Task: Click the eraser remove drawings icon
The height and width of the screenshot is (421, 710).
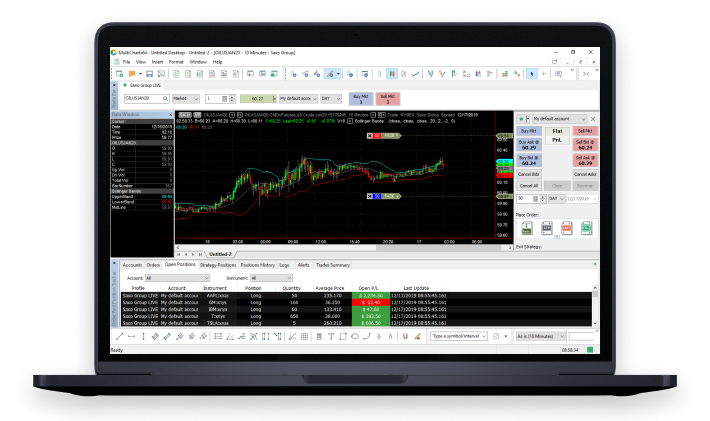Action: pyautogui.click(x=417, y=336)
